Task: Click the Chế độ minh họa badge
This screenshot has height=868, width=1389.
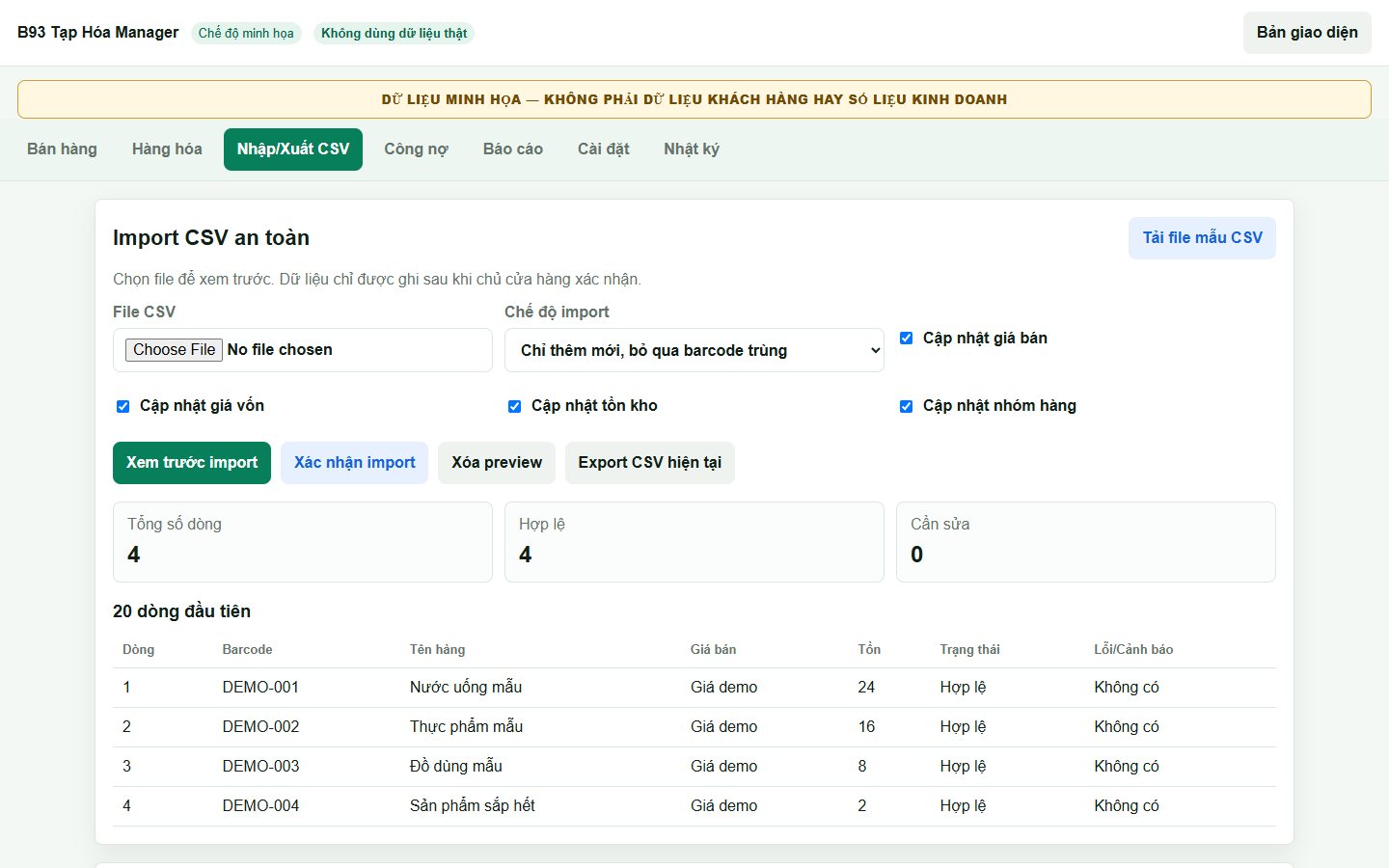Action: tap(246, 33)
